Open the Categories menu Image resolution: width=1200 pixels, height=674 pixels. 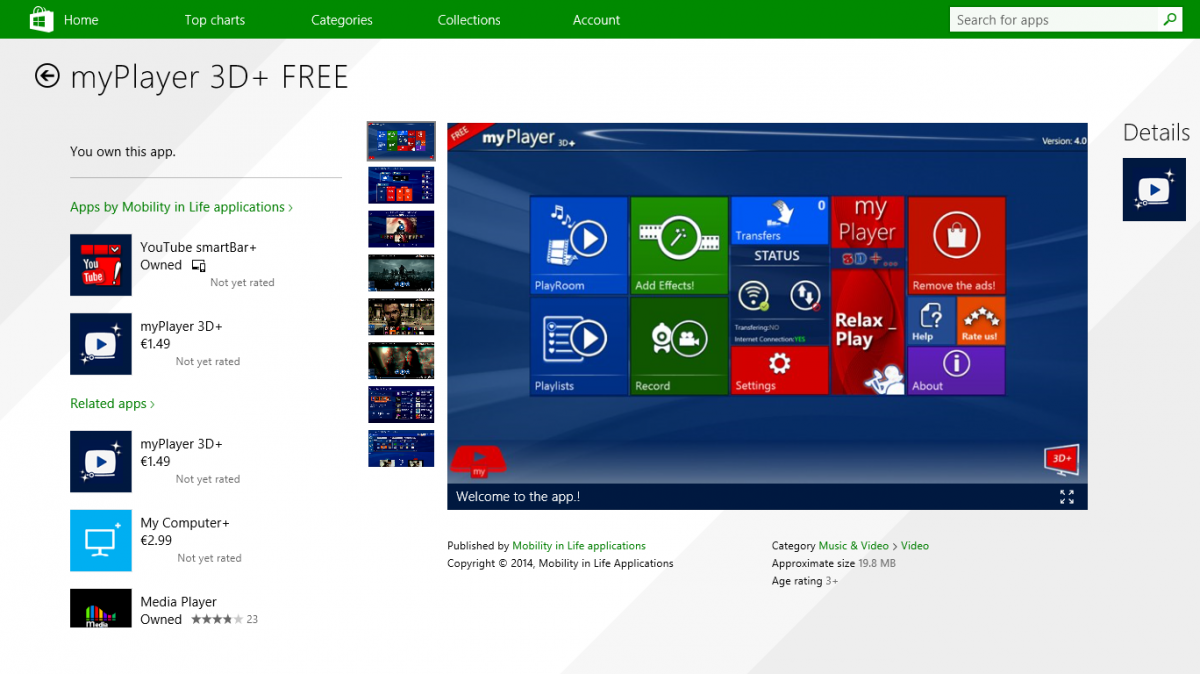(342, 20)
